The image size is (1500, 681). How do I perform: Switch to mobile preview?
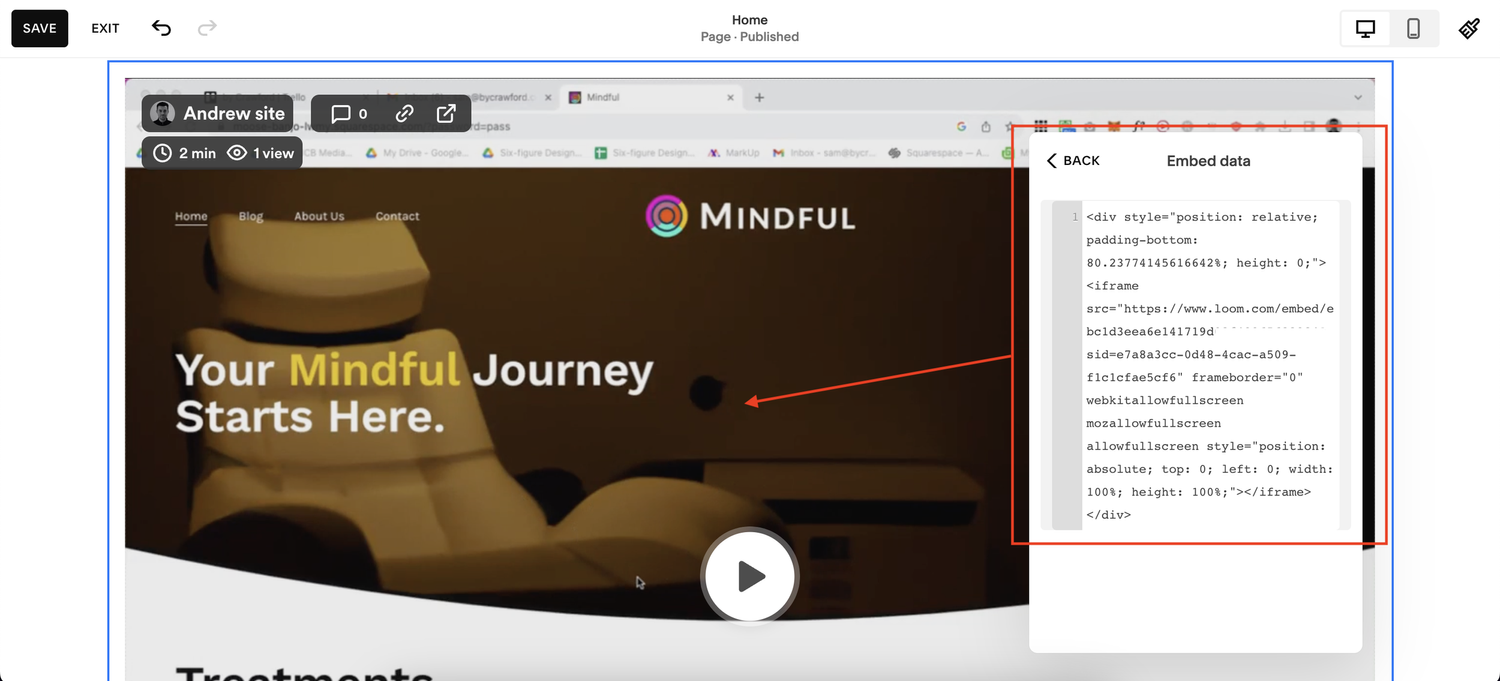click(x=1413, y=28)
